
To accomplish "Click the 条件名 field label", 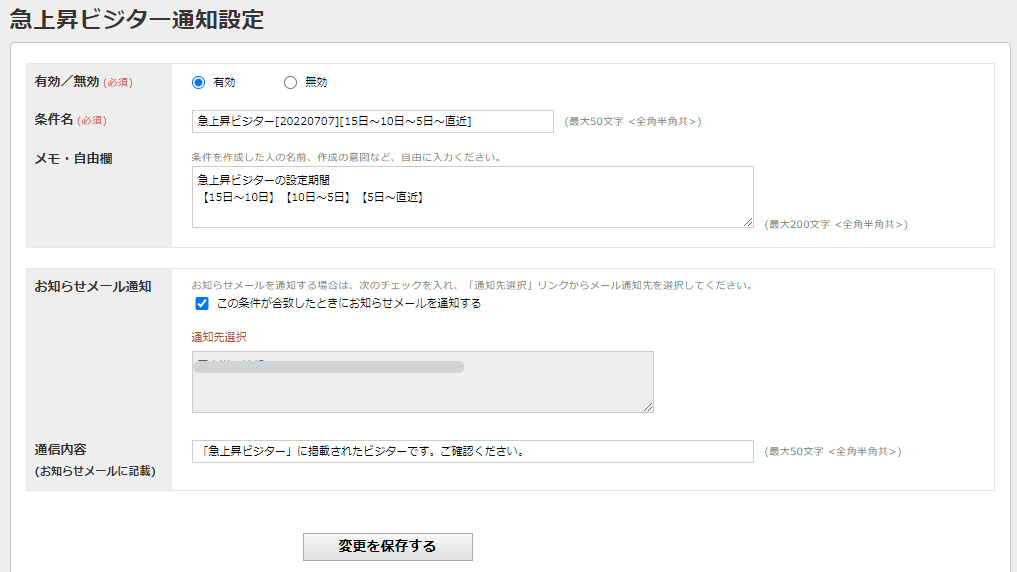I will click(54, 120).
